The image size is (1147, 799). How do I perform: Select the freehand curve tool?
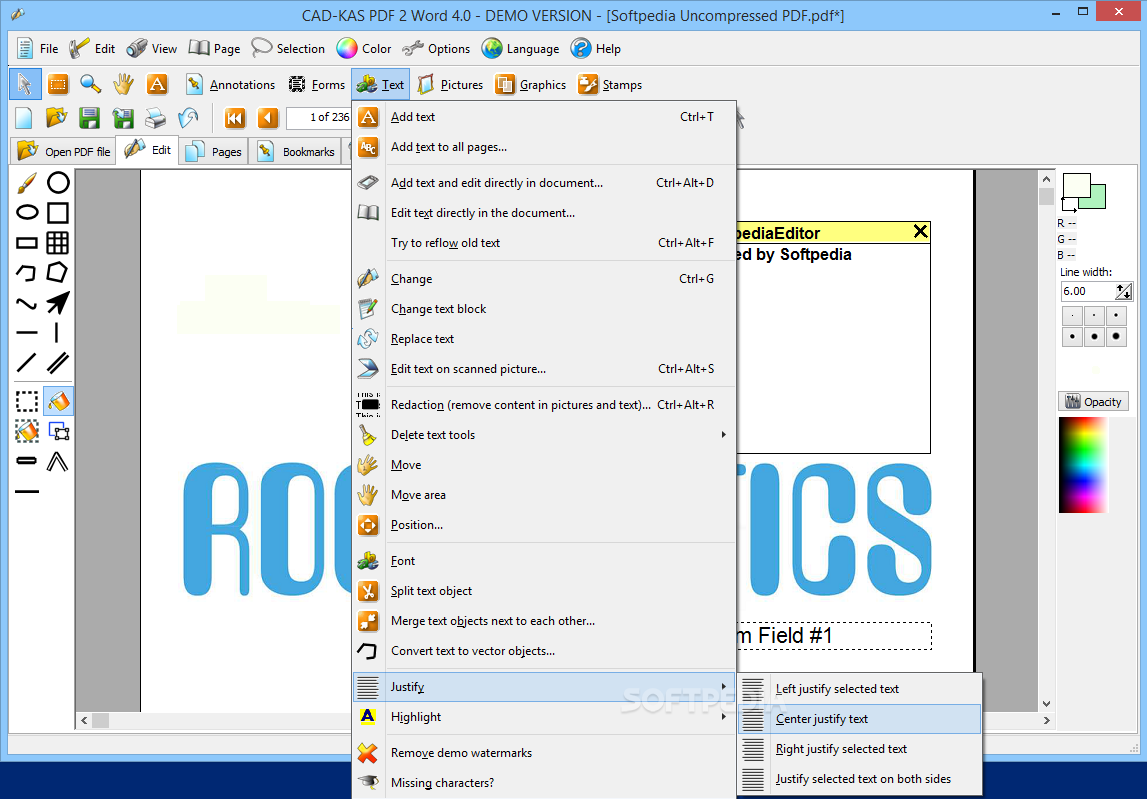coord(26,303)
